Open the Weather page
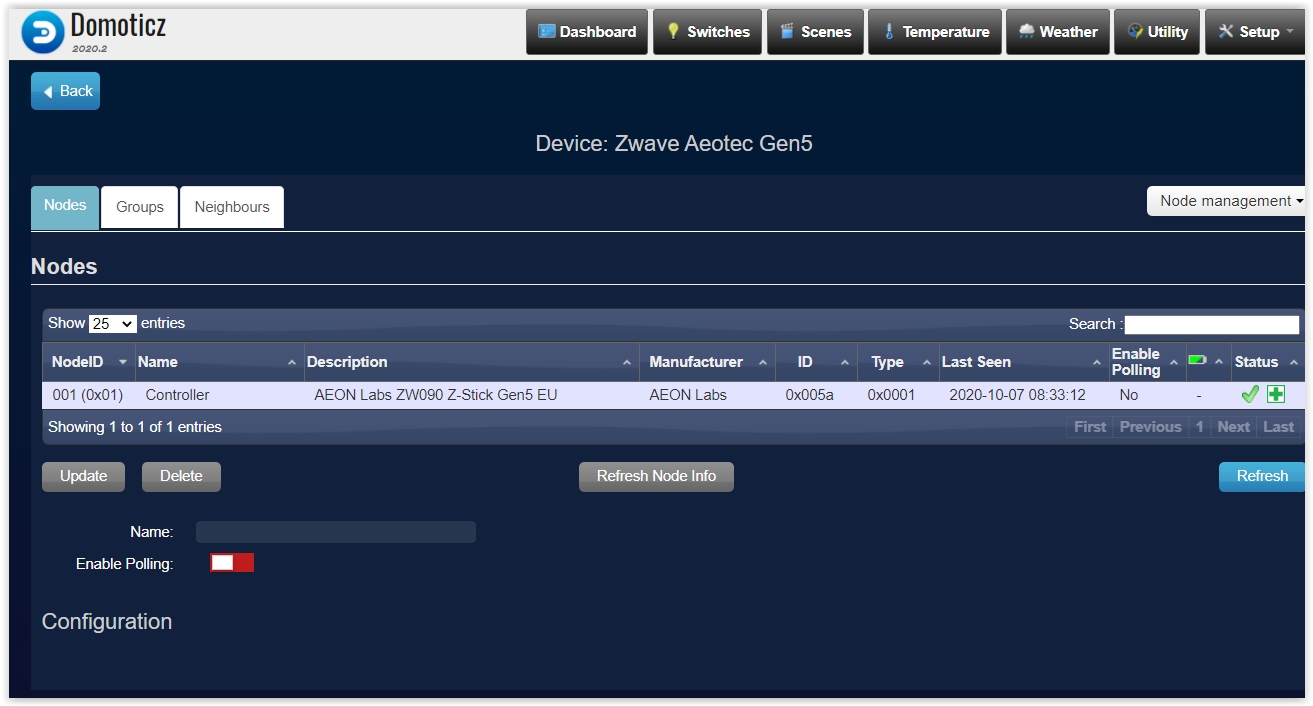This screenshot has height=706, width=1313. [1058, 32]
